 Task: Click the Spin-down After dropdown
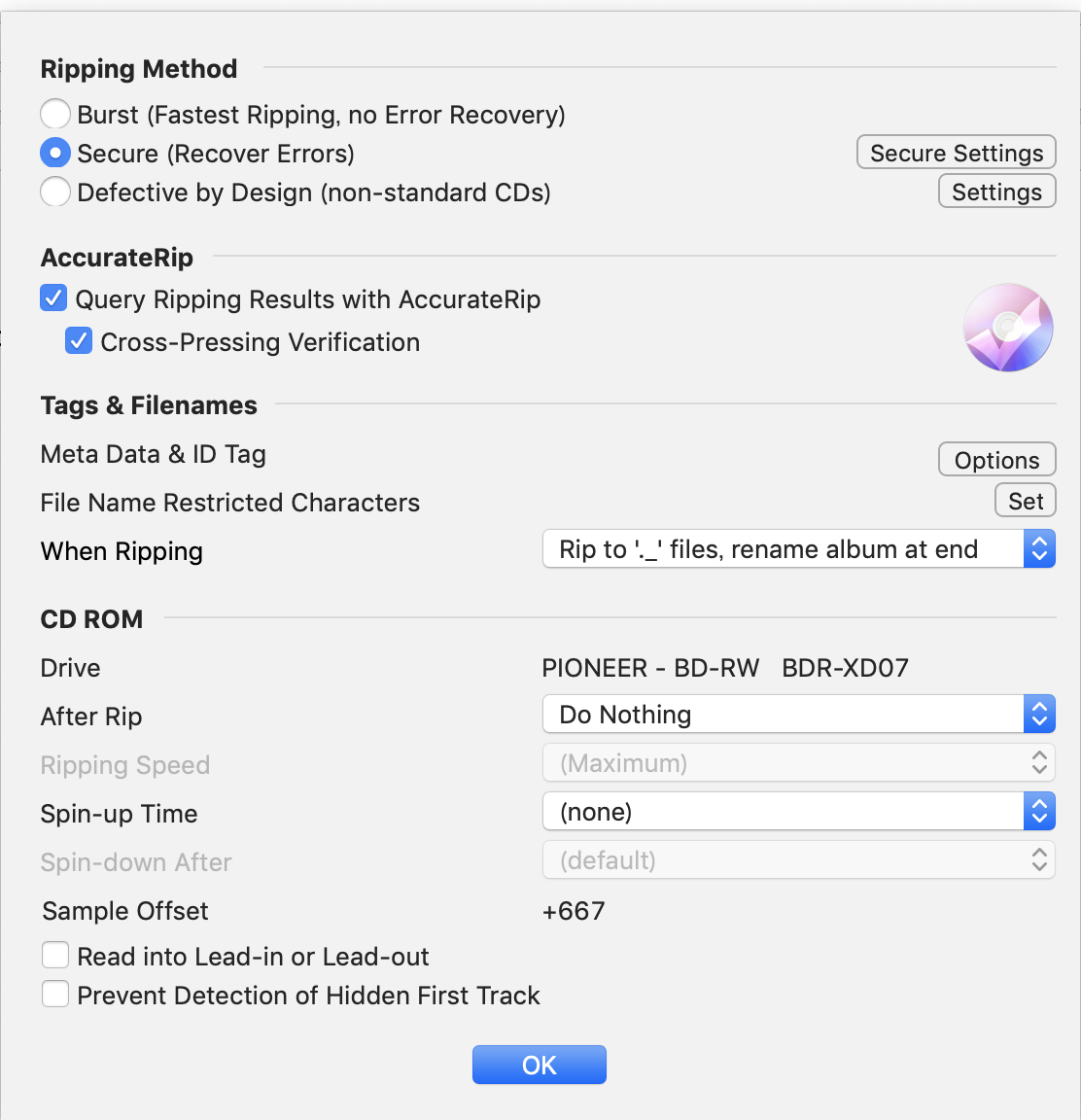point(799,859)
